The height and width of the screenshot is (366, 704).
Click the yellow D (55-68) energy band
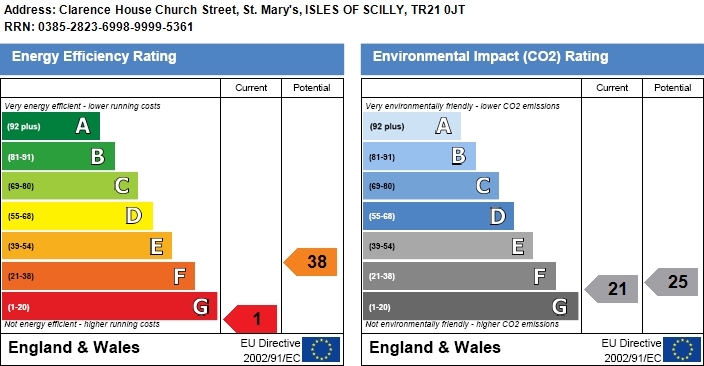[x=78, y=216]
